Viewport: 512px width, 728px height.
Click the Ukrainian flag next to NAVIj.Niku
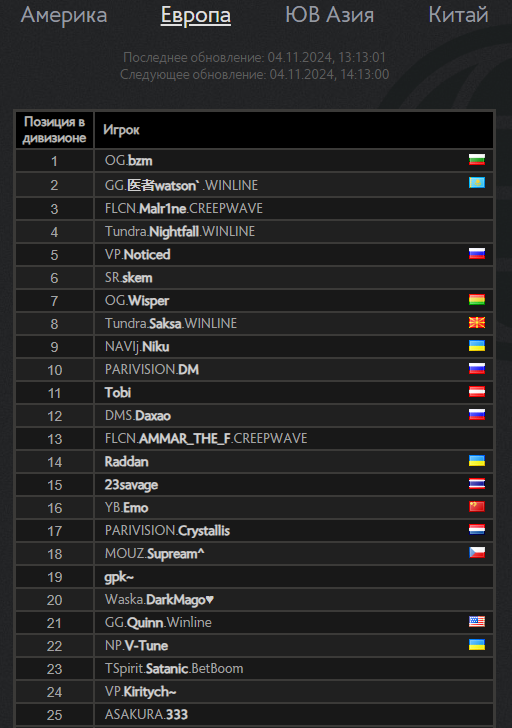477,345
